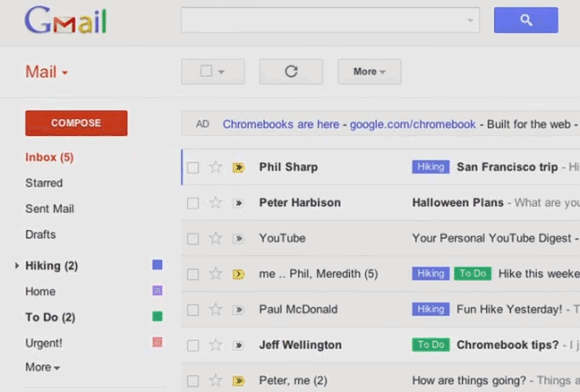This screenshot has height=392, width=580.
Task: Tick the YouTube email checkbox
Action: tap(193, 239)
